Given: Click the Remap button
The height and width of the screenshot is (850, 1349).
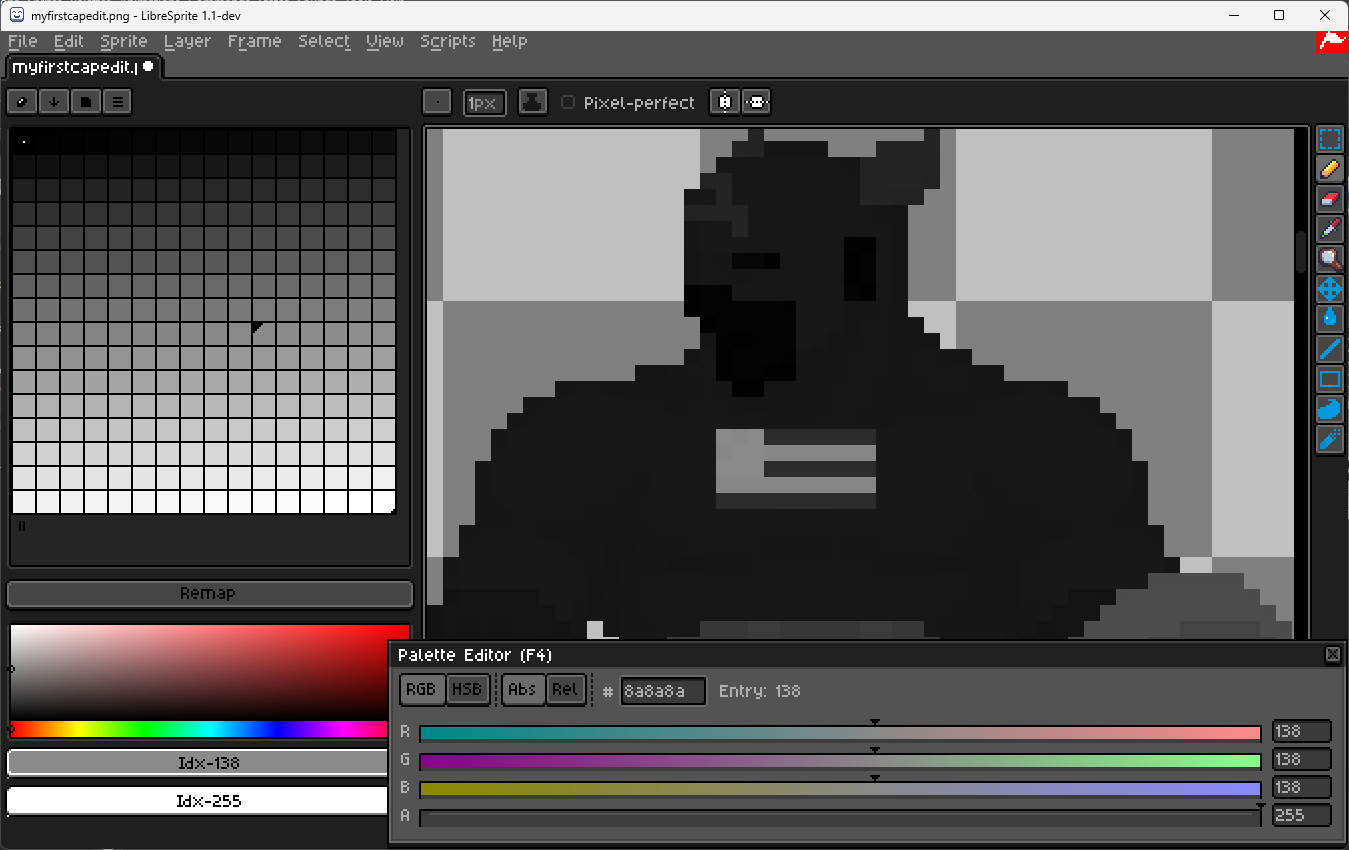Looking at the screenshot, I should (x=209, y=593).
